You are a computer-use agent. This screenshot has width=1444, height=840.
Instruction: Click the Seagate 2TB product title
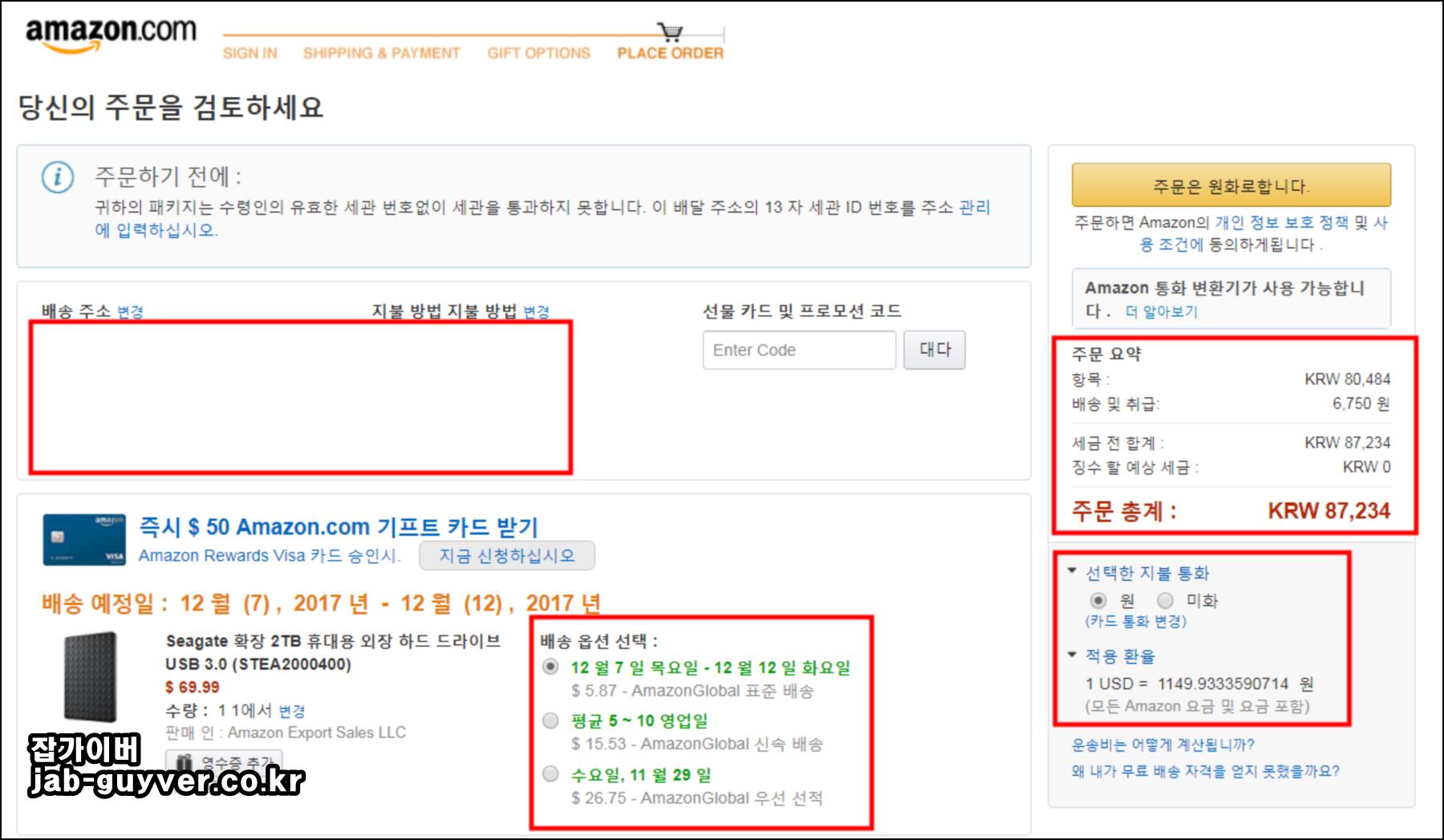point(333,652)
